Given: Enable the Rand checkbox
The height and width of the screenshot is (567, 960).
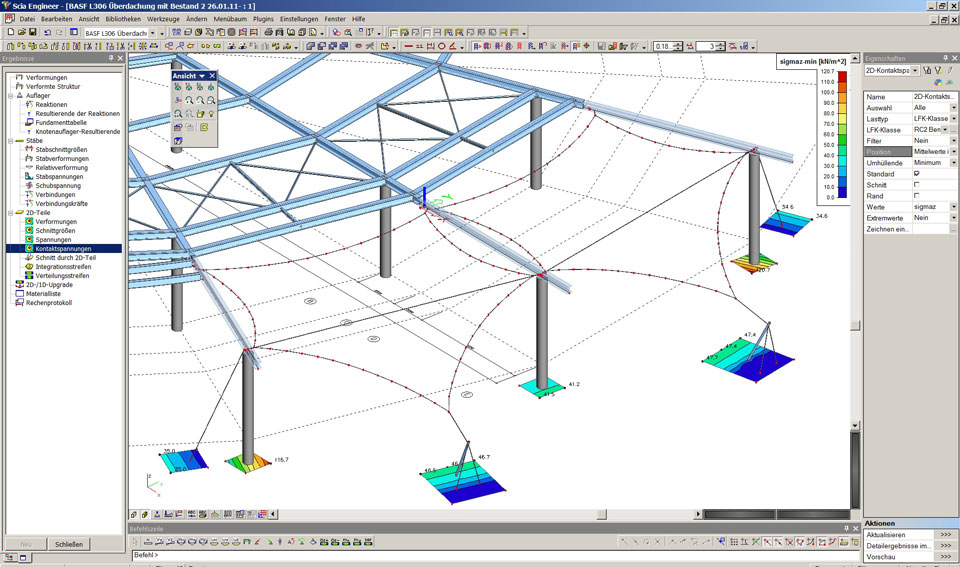Looking at the screenshot, I should click(x=917, y=196).
